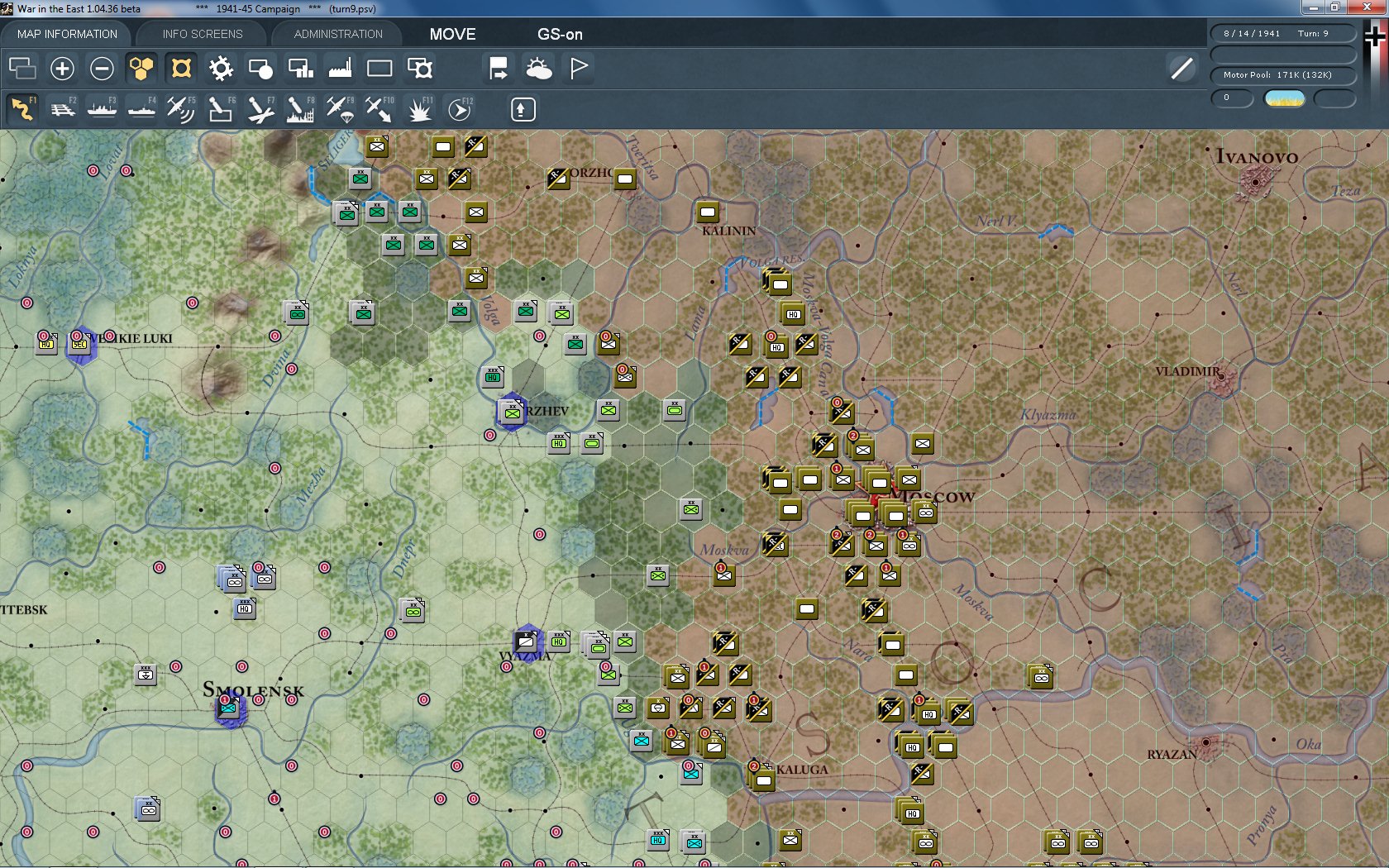
Task: Click the boxed up-arrow toolbar icon
Action: coord(523,109)
